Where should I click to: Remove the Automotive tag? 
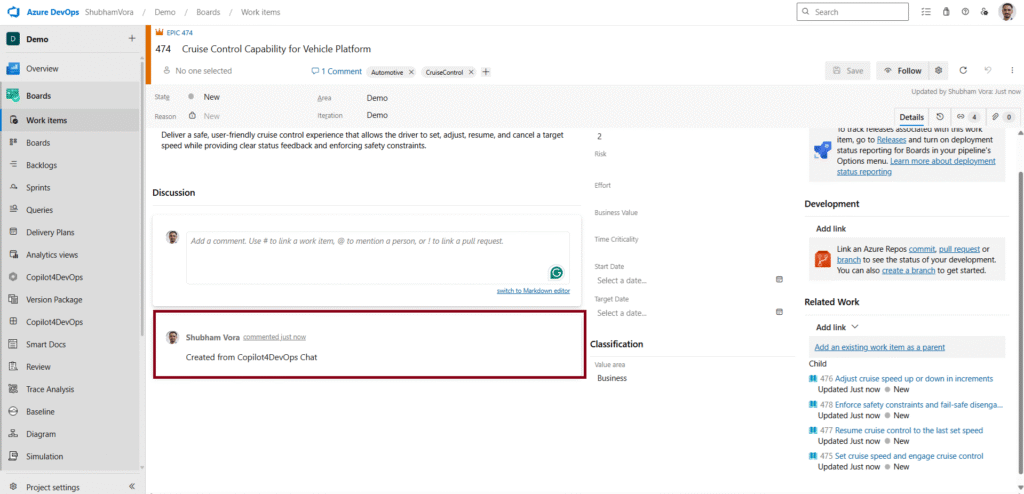(411, 73)
